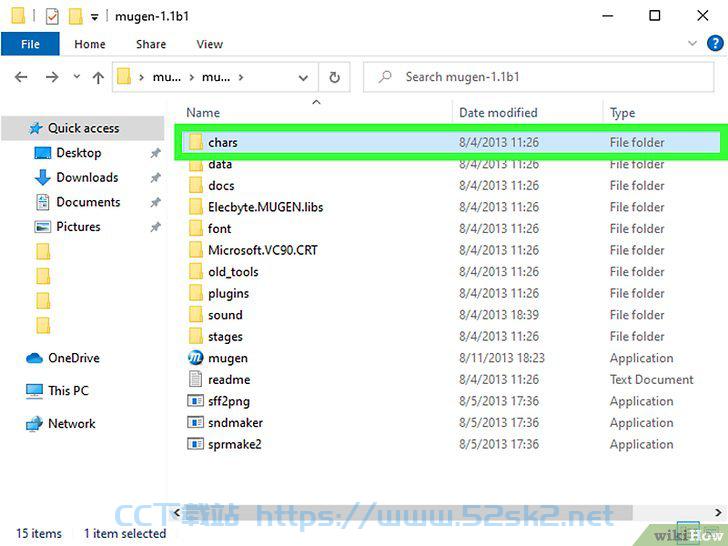
Task: Select the font folder icon
Action: tap(196, 228)
